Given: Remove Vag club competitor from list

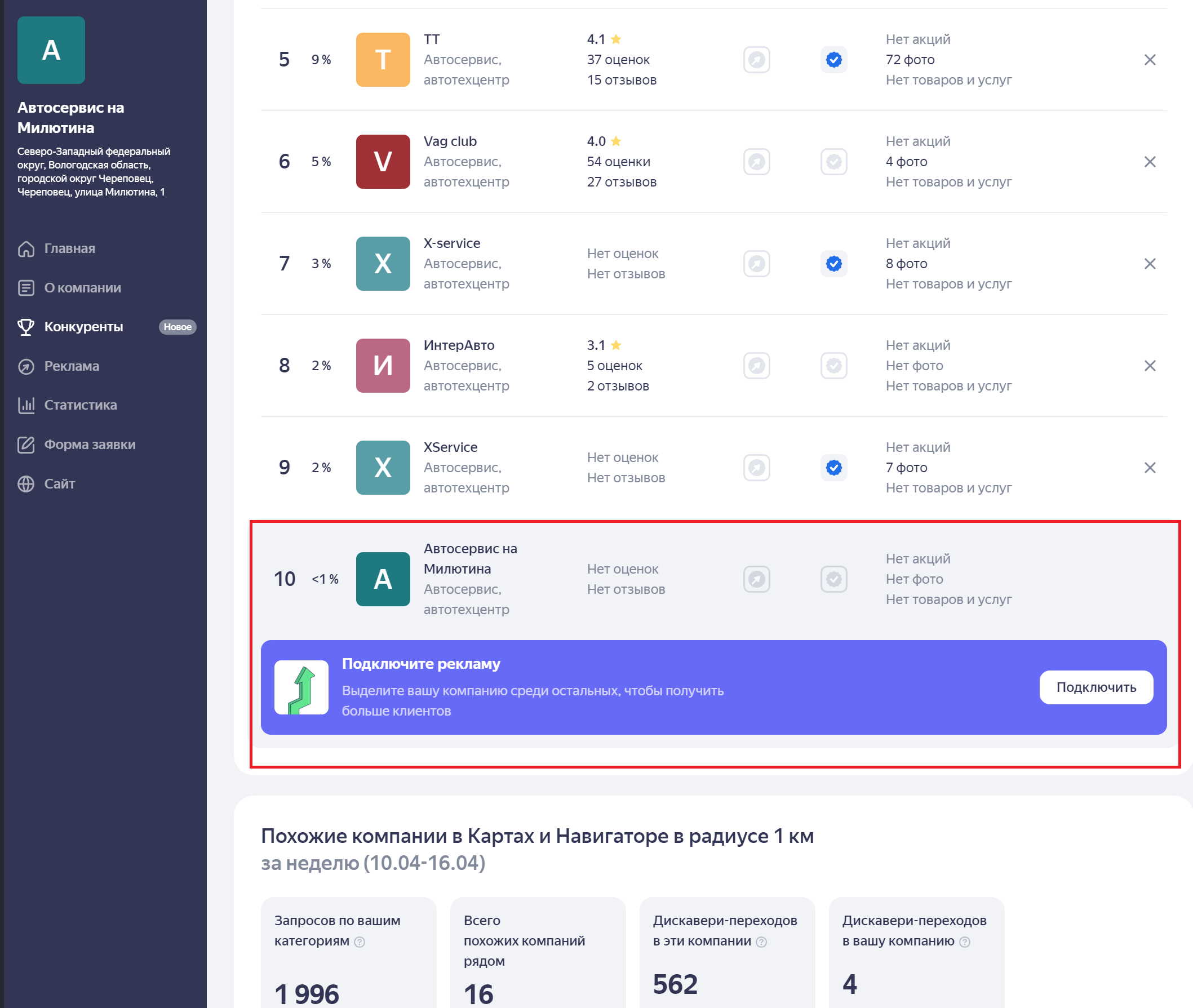Looking at the screenshot, I should 1150,162.
